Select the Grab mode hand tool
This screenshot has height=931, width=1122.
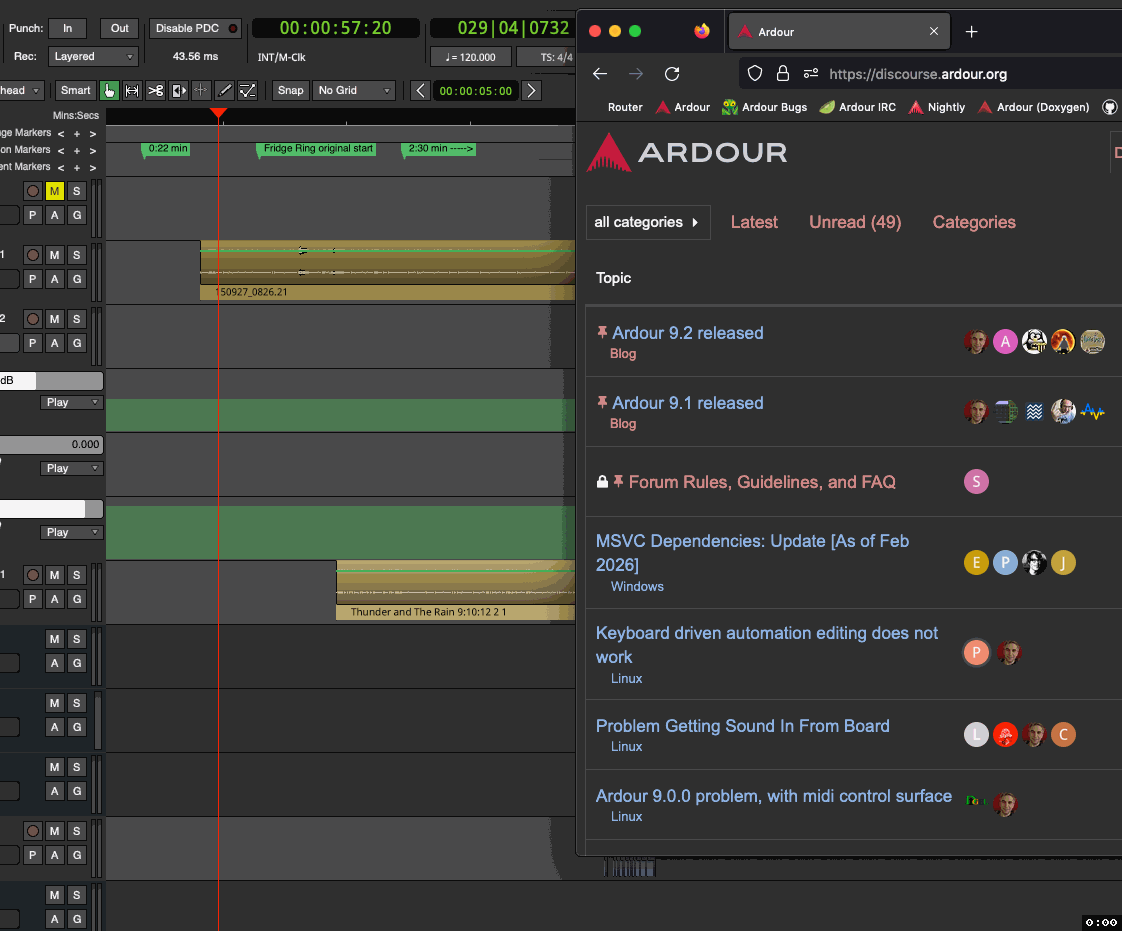109,91
